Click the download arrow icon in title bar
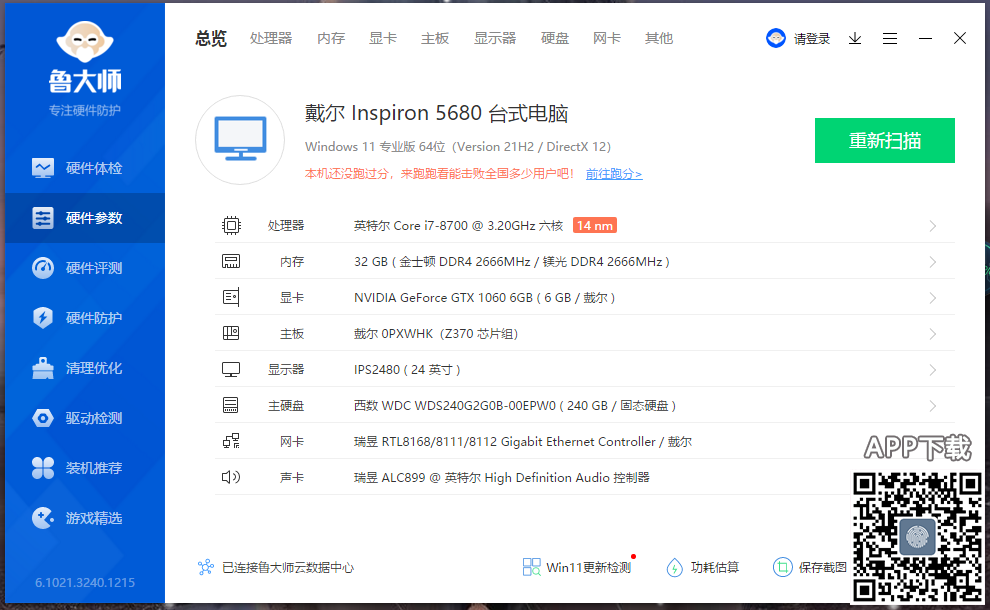This screenshot has width=990, height=610. pyautogui.click(x=855, y=38)
